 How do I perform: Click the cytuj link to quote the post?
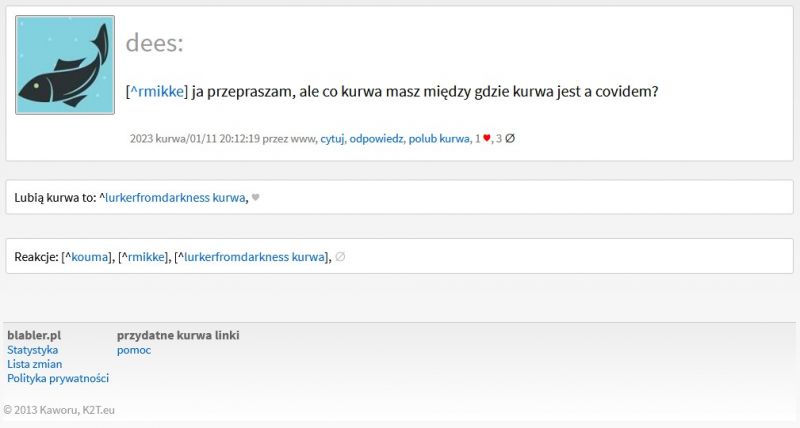point(332,138)
